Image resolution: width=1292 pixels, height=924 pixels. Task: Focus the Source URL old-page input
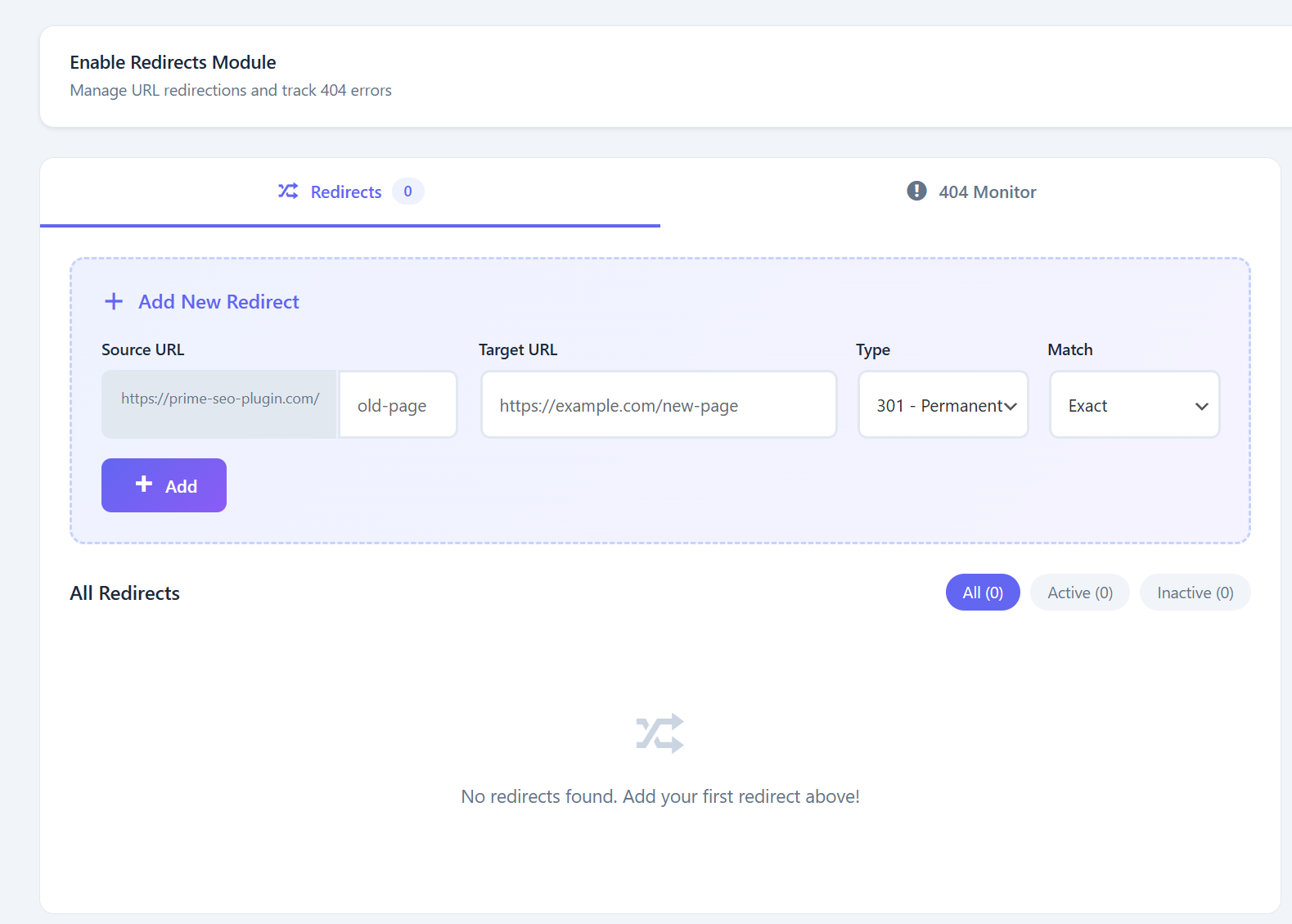pos(398,405)
